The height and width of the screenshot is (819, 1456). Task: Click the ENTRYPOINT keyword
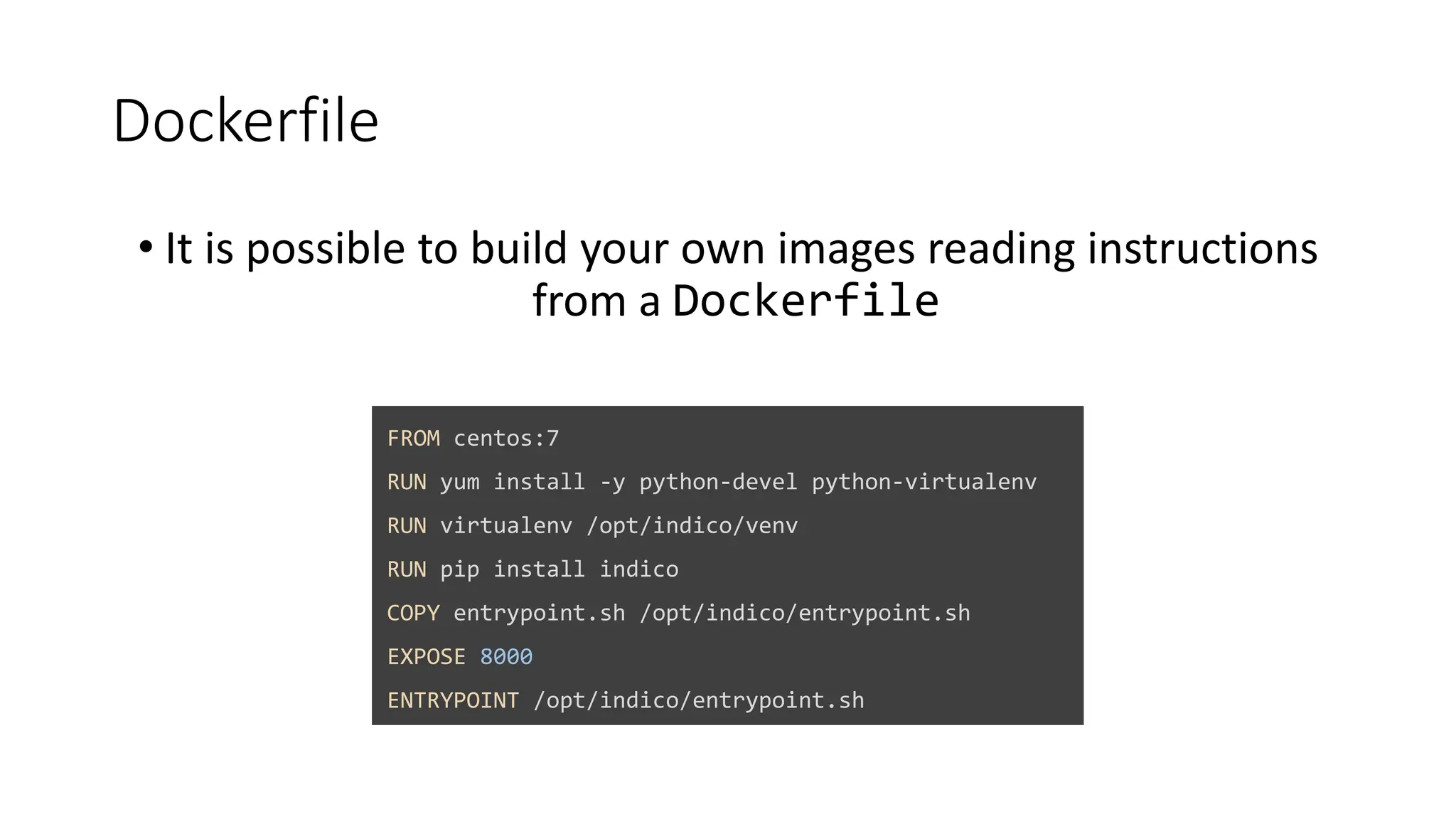click(453, 700)
